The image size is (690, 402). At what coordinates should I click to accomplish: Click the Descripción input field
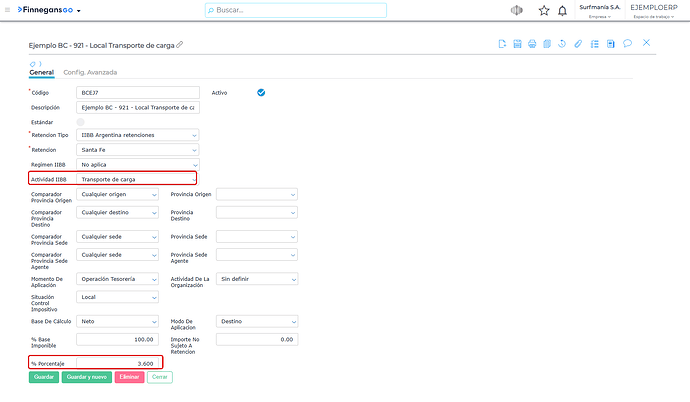138,107
